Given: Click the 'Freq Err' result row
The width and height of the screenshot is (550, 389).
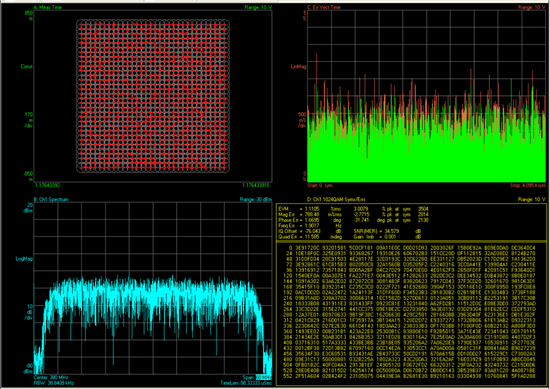Looking at the screenshot, I should [310, 226].
